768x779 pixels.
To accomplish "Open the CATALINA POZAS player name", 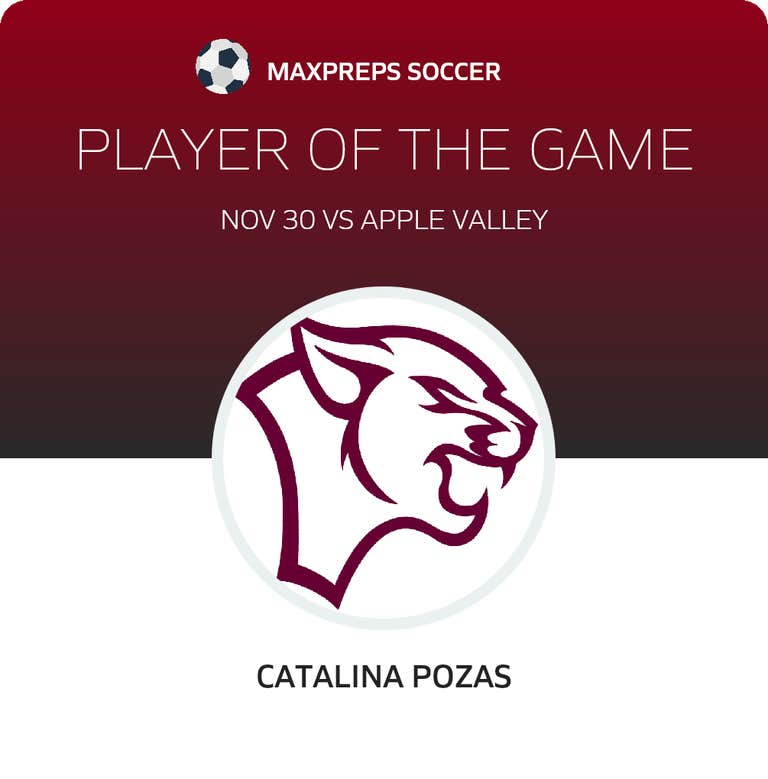I will pos(384,677).
